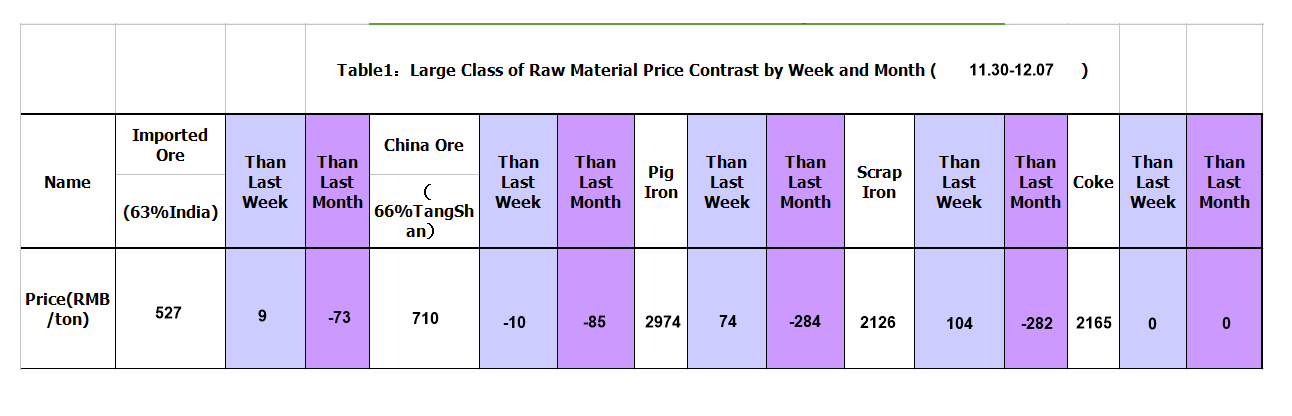1292x416 pixels.
Task: Click the Table1 title cell
Action: click(712, 71)
